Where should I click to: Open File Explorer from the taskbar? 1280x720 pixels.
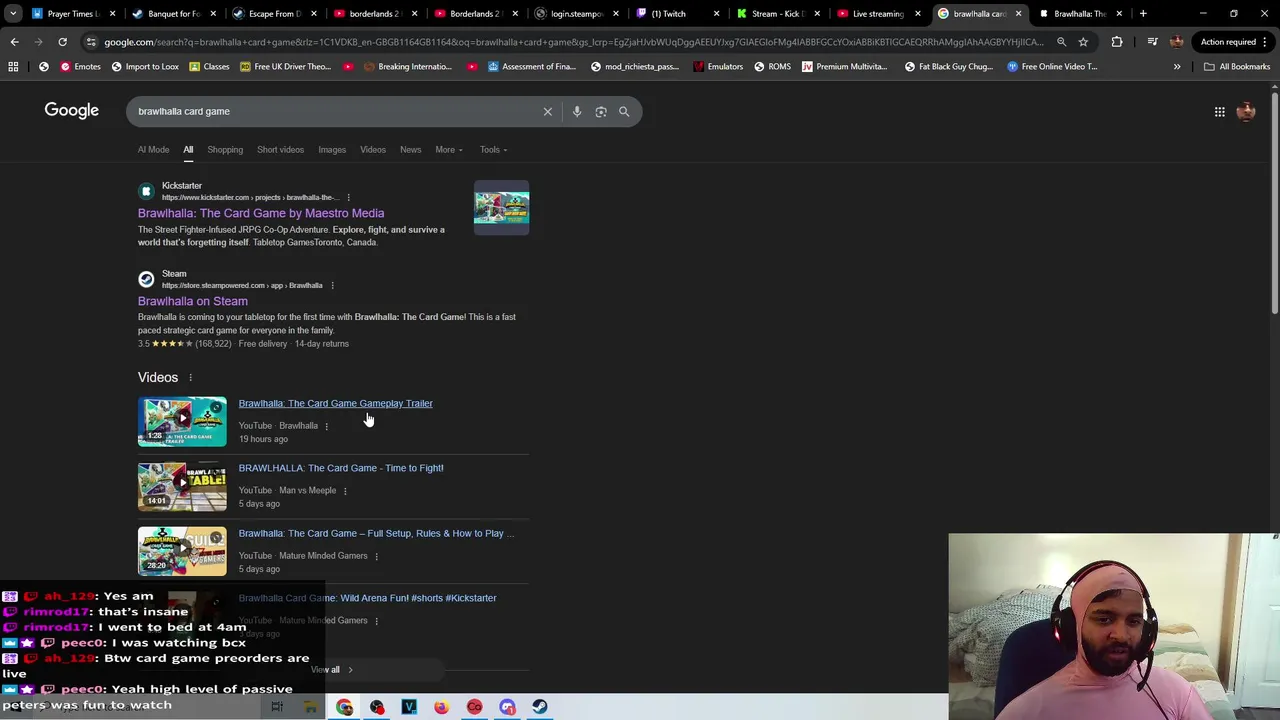pyautogui.click(x=311, y=707)
